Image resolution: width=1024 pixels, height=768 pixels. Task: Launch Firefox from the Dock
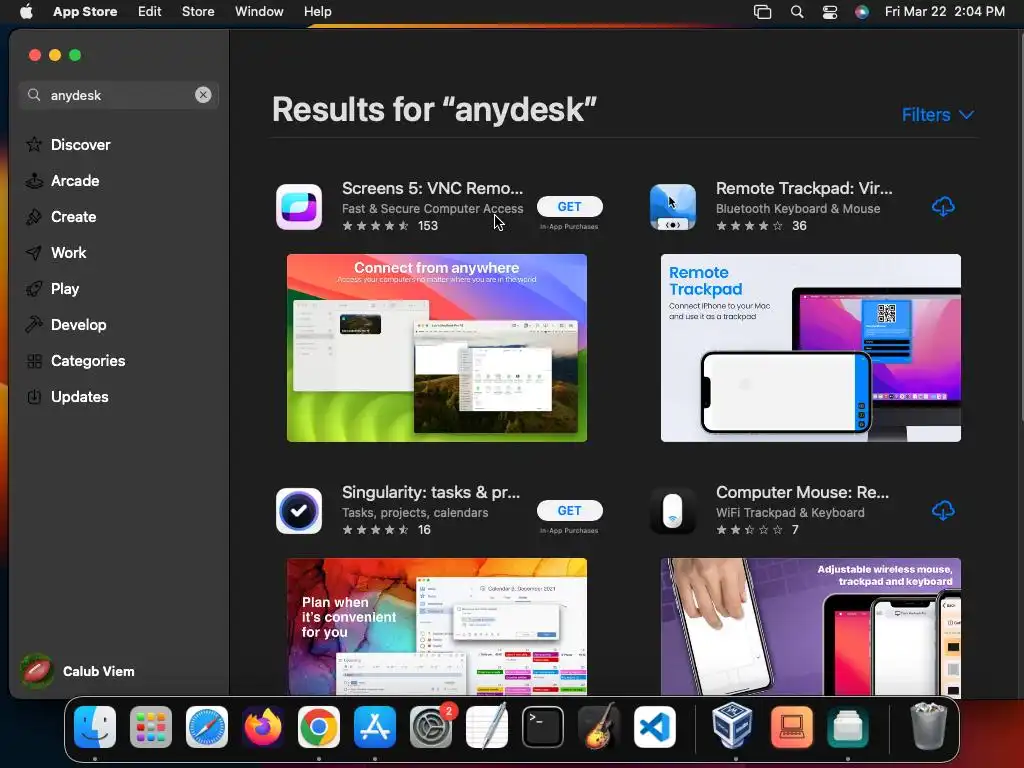[x=263, y=727]
